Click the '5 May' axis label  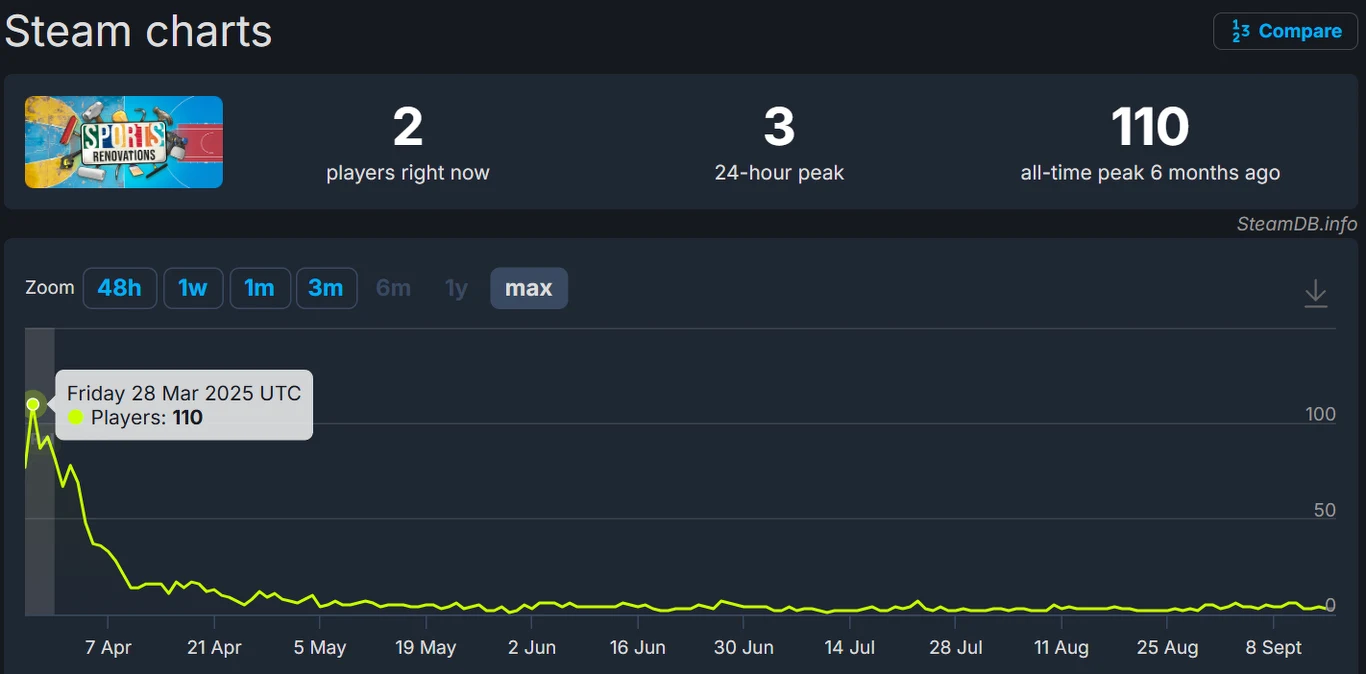pyautogui.click(x=320, y=647)
